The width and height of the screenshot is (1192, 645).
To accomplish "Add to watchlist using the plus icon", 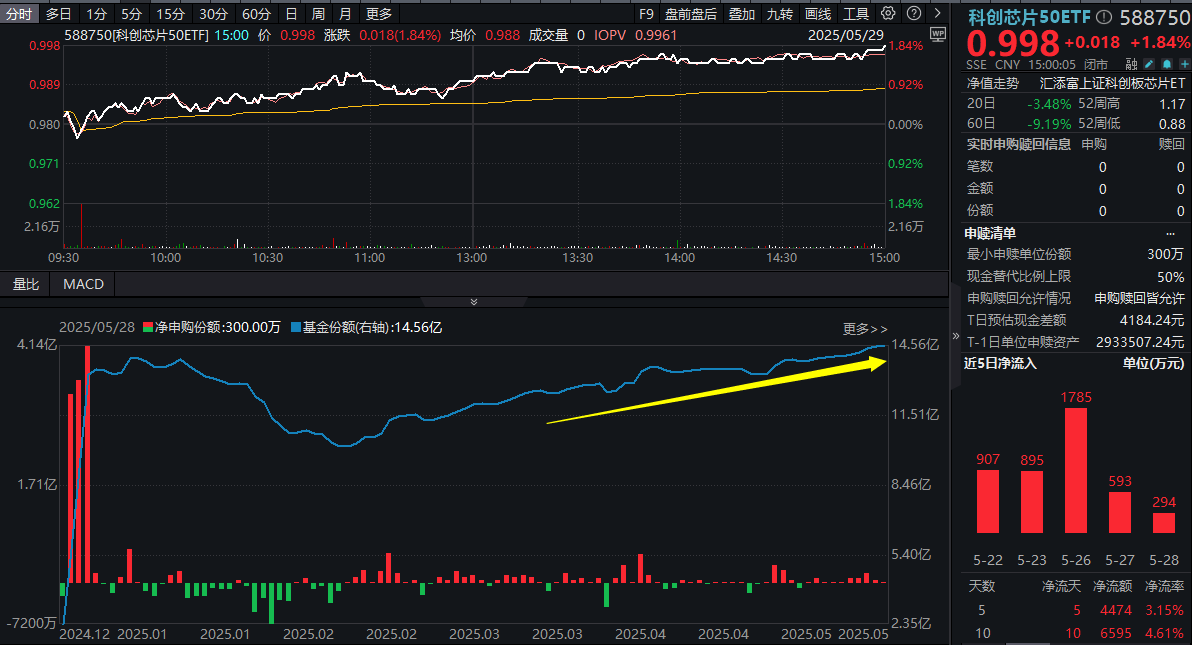I will tap(1185, 62).
